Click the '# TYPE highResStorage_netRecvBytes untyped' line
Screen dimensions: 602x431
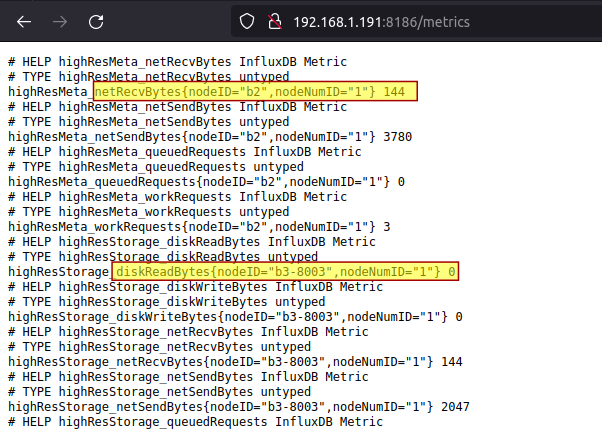pos(160,347)
